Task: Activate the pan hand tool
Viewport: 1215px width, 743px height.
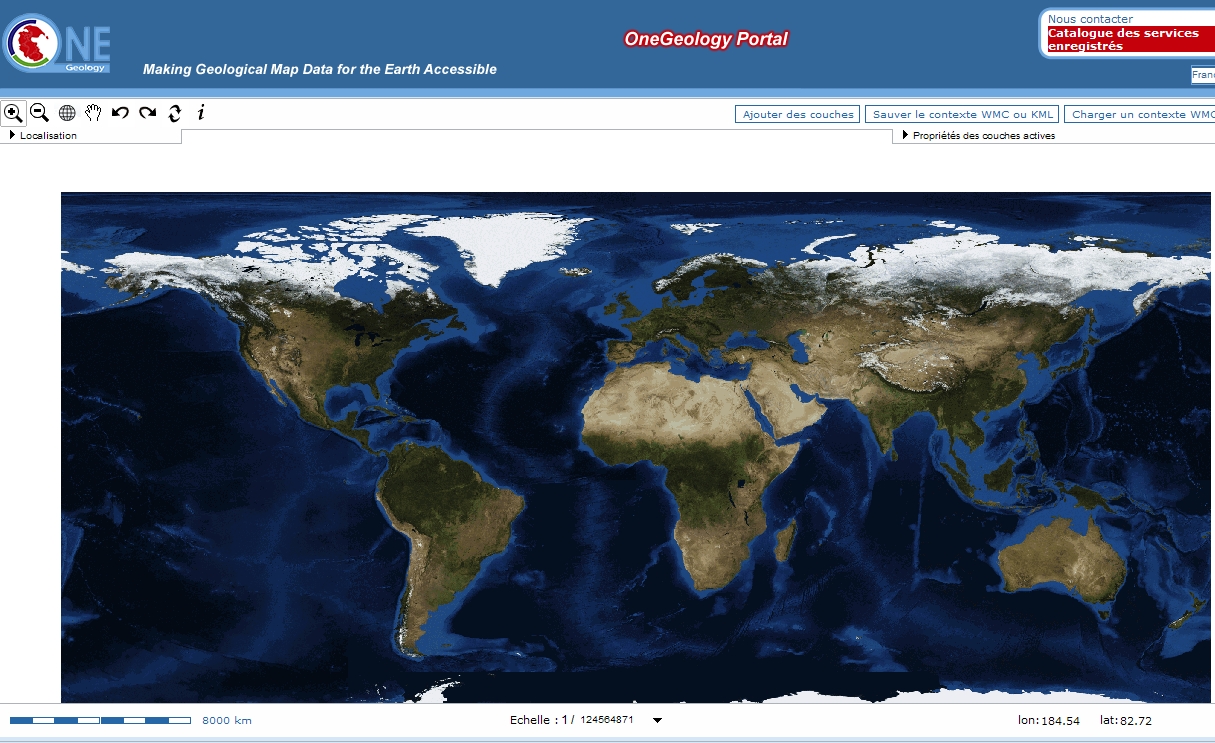Action: [x=93, y=113]
